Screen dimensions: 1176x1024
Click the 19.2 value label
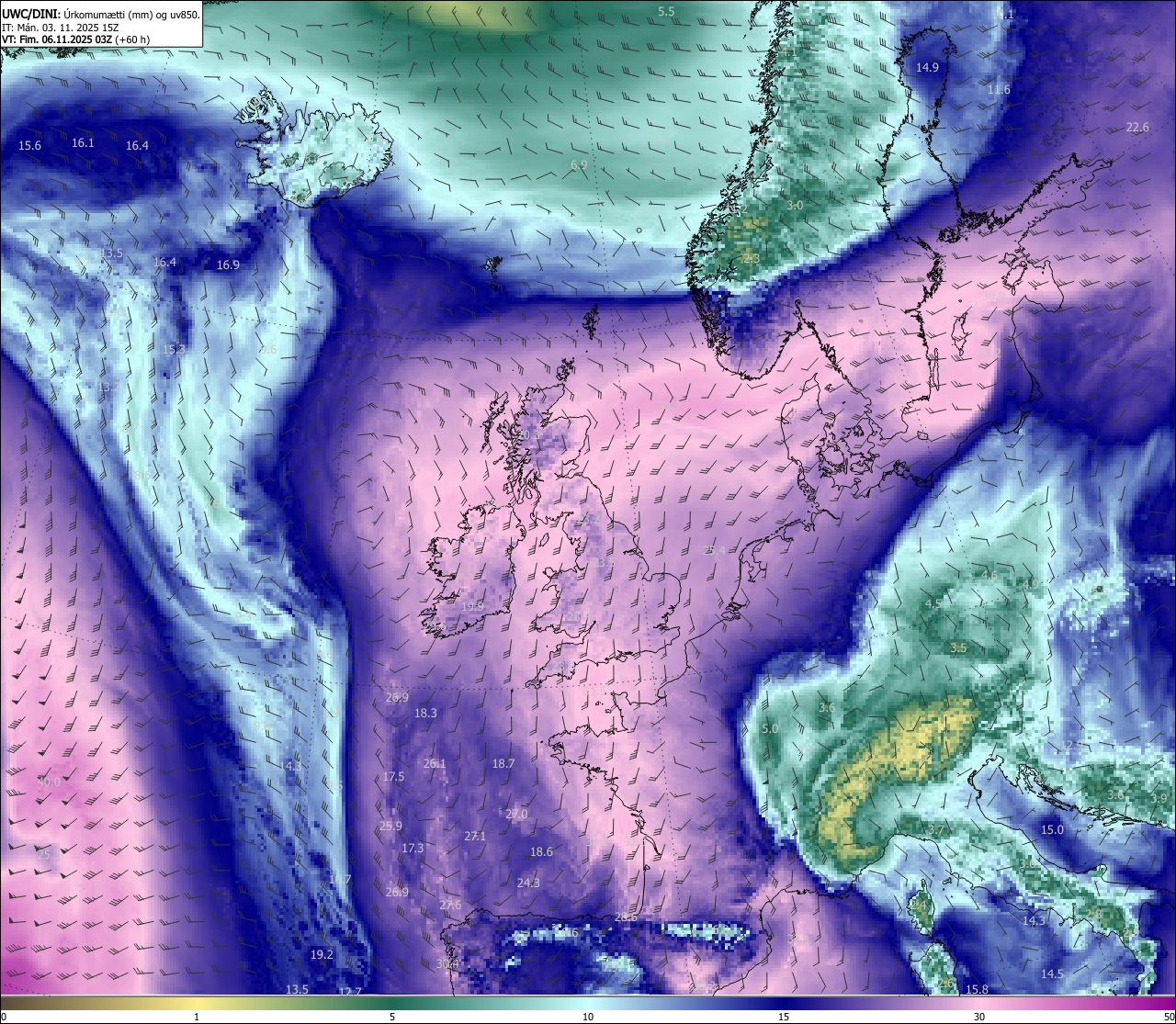[322, 955]
